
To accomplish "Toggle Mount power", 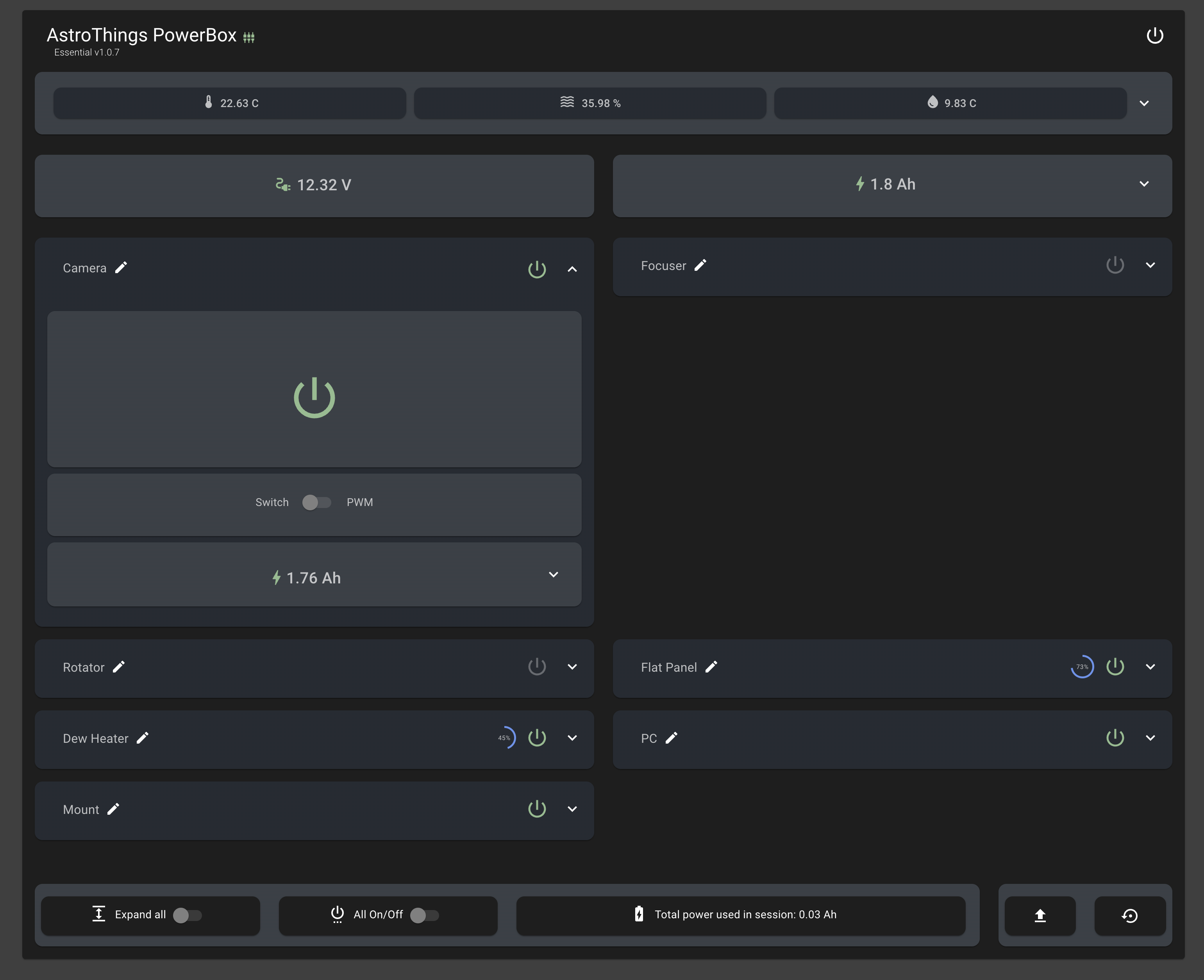I will tap(537, 809).
